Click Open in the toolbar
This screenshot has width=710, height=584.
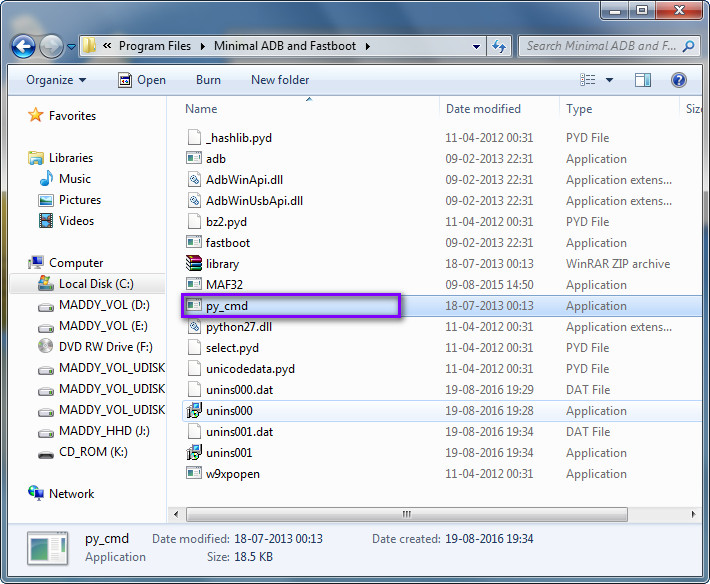click(x=142, y=80)
